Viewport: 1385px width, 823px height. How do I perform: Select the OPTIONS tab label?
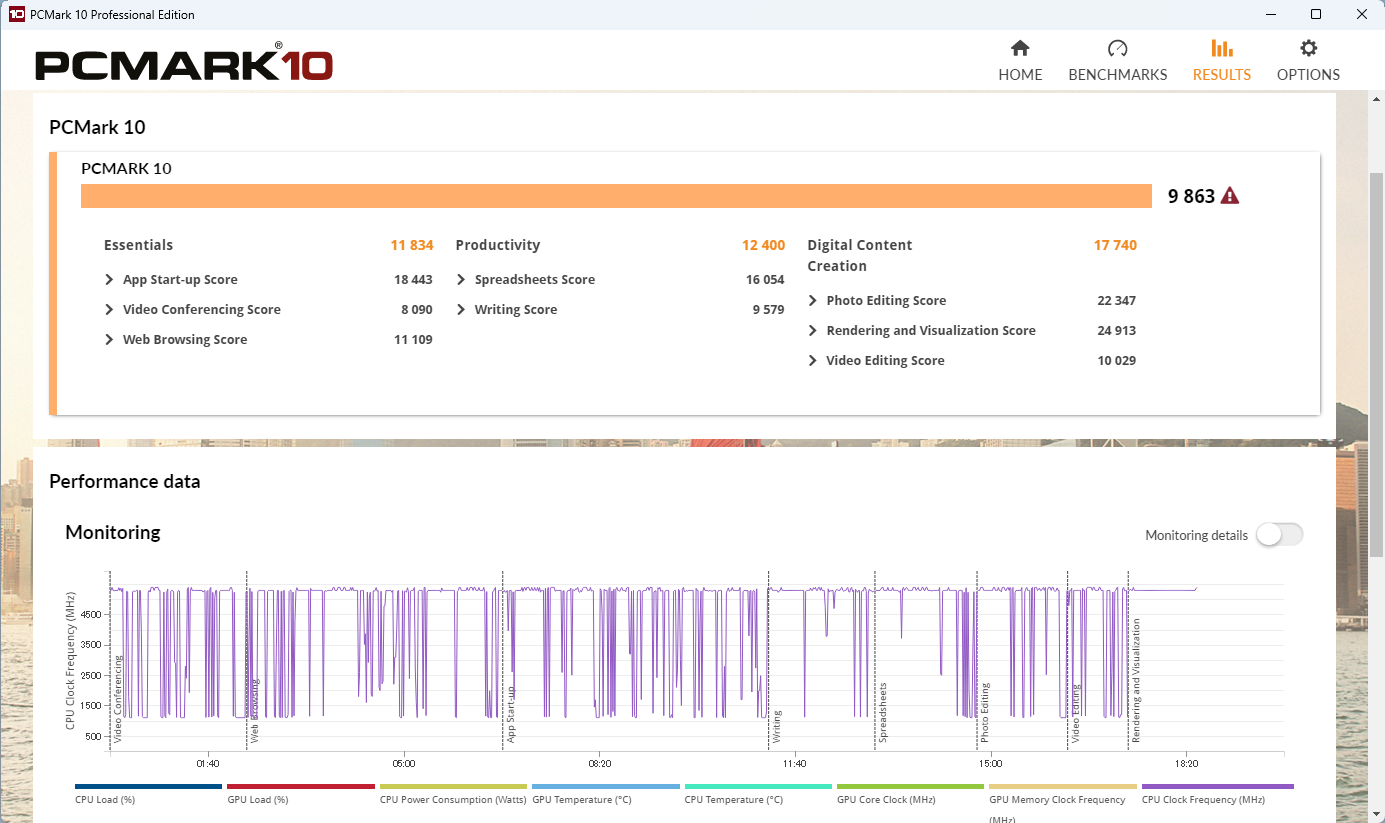click(x=1308, y=75)
